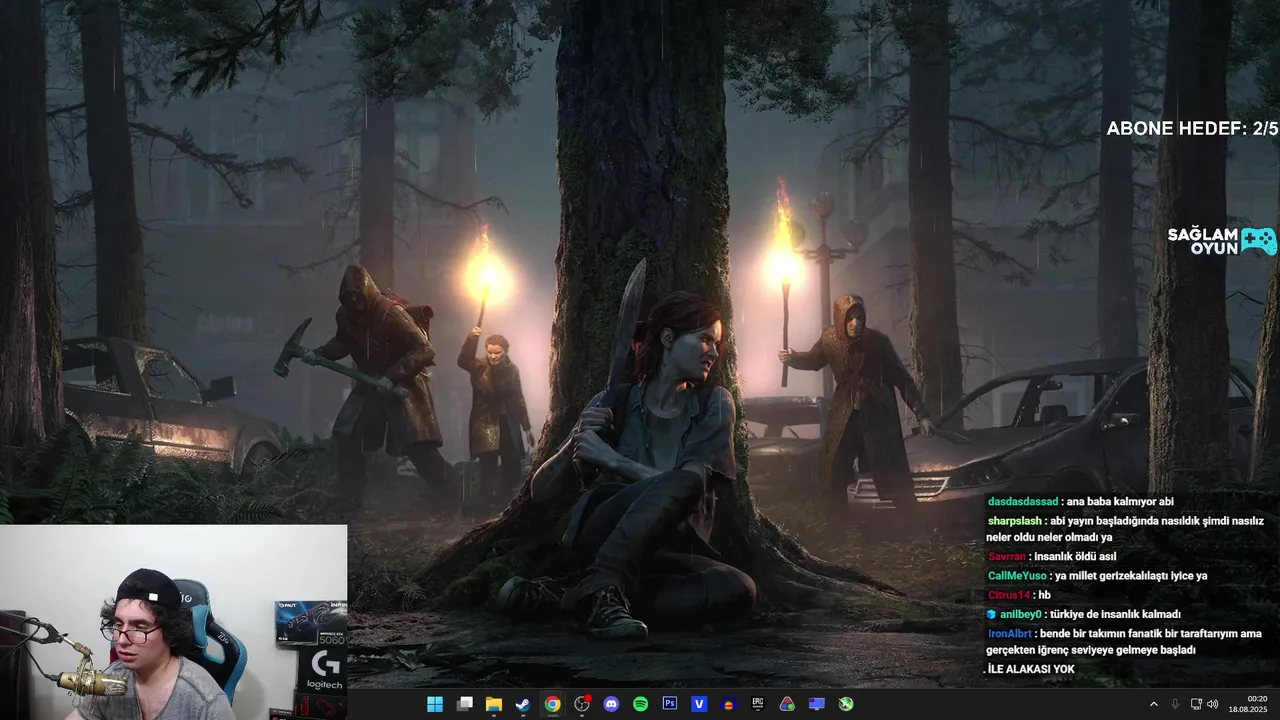Open the monitor-shaped app in the taskbar
This screenshot has width=1280, height=720.
[817, 704]
